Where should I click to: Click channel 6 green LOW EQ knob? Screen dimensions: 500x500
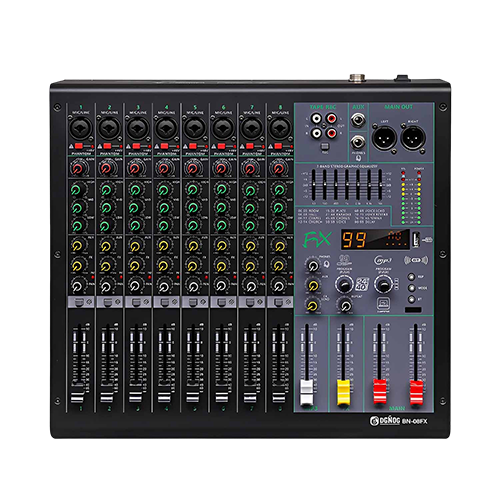[x=221, y=226]
